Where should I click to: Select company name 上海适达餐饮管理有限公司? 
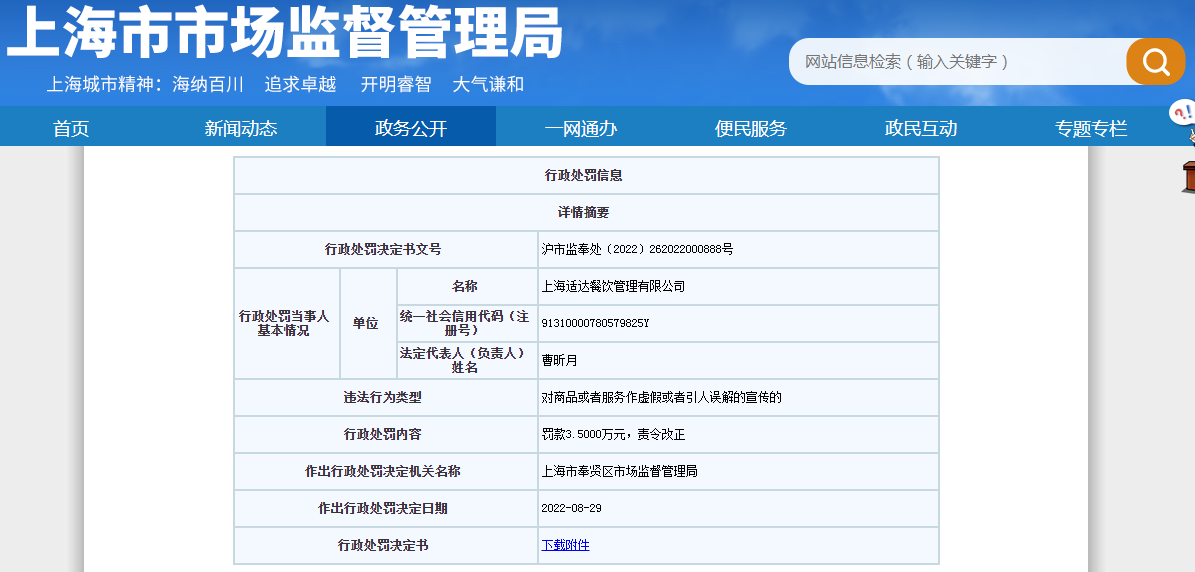614,286
